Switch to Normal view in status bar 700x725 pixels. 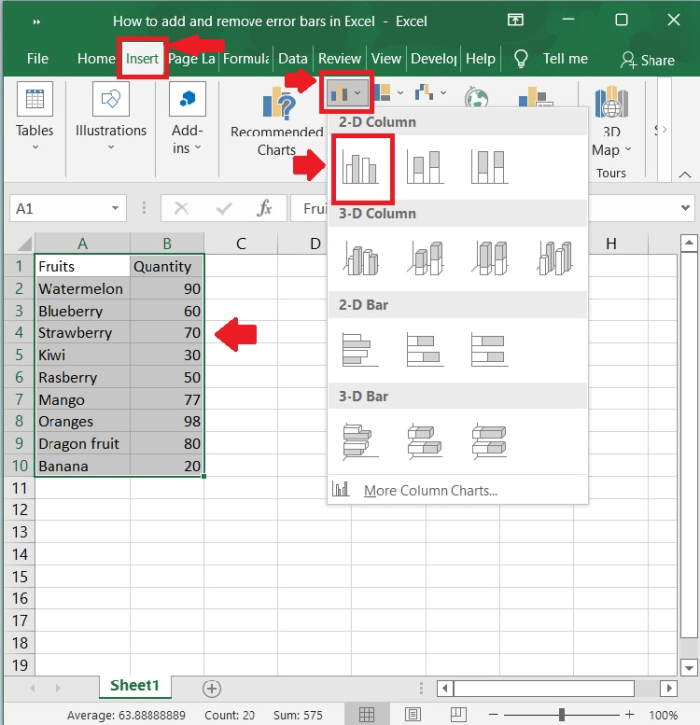(x=367, y=714)
